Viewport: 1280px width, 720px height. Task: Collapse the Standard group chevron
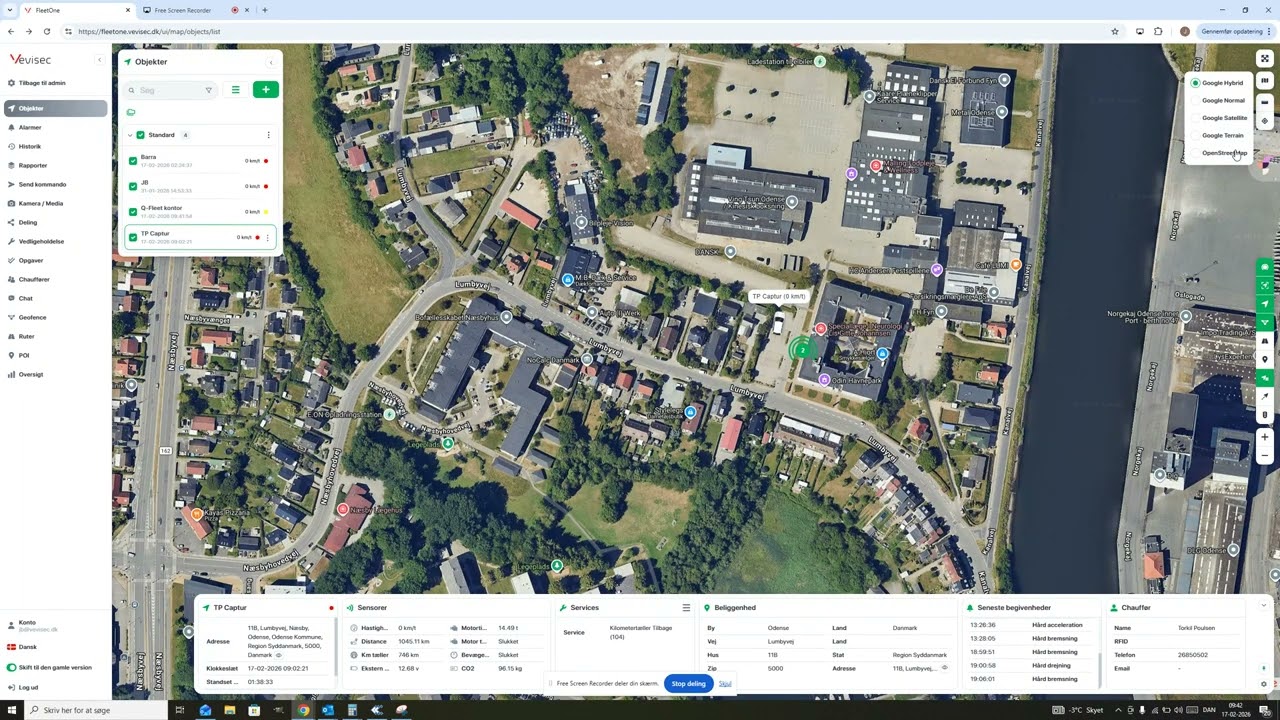pos(130,135)
